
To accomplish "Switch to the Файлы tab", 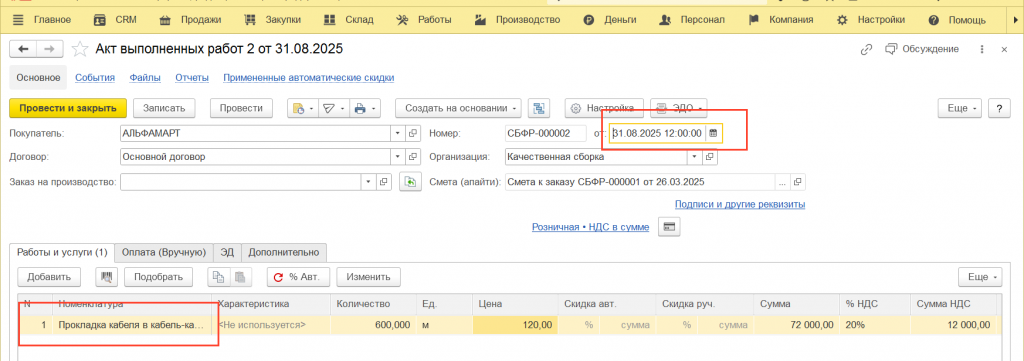I will [145, 78].
